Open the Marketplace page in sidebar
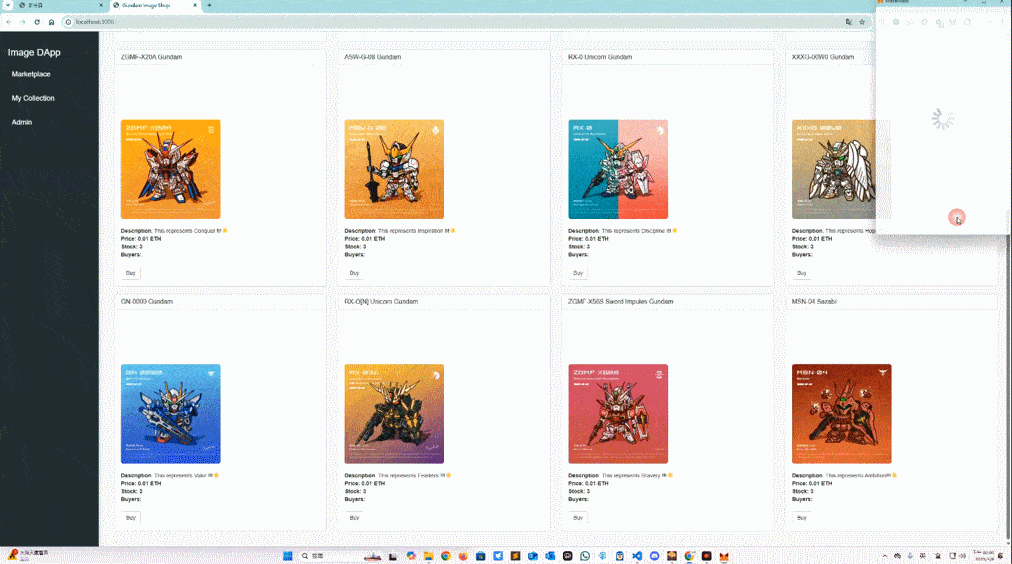This screenshot has height=564, width=1012. pyautogui.click(x=31, y=74)
